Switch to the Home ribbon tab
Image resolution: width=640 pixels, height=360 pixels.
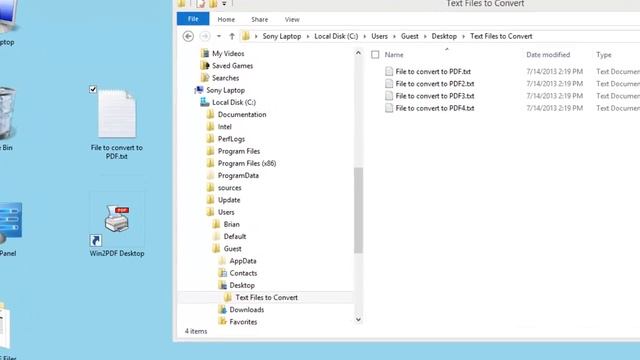click(x=226, y=19)
